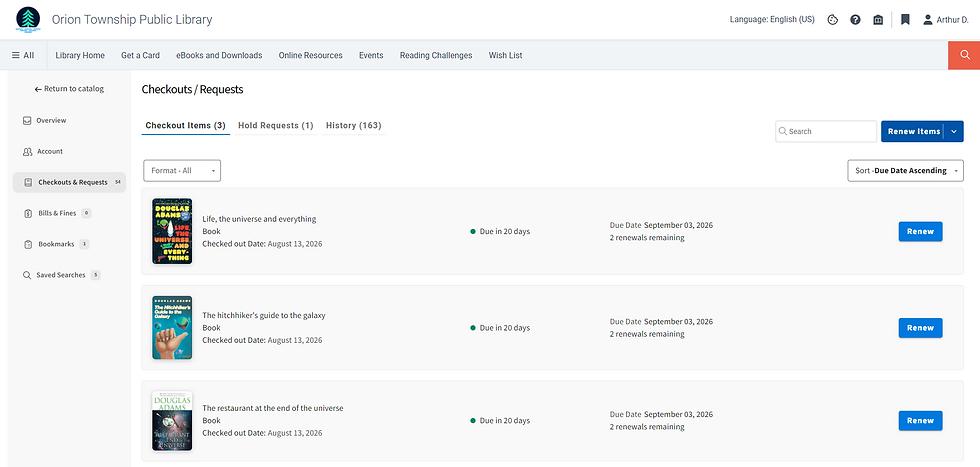
Task: Open Reading Challenges menu item
Action: [x=436, y=55]
